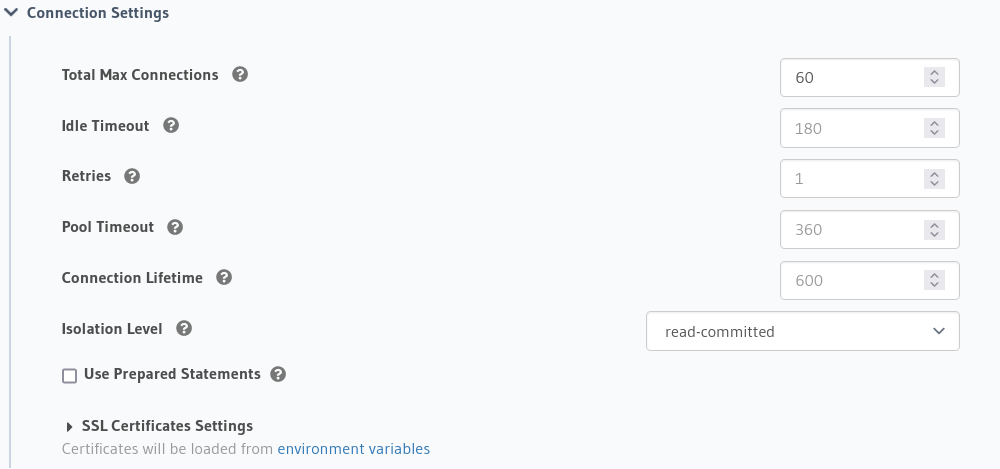This screenshot has width=1000, height=469.
Task: Collapse the Connection Settings section
Action: [12, 14]
